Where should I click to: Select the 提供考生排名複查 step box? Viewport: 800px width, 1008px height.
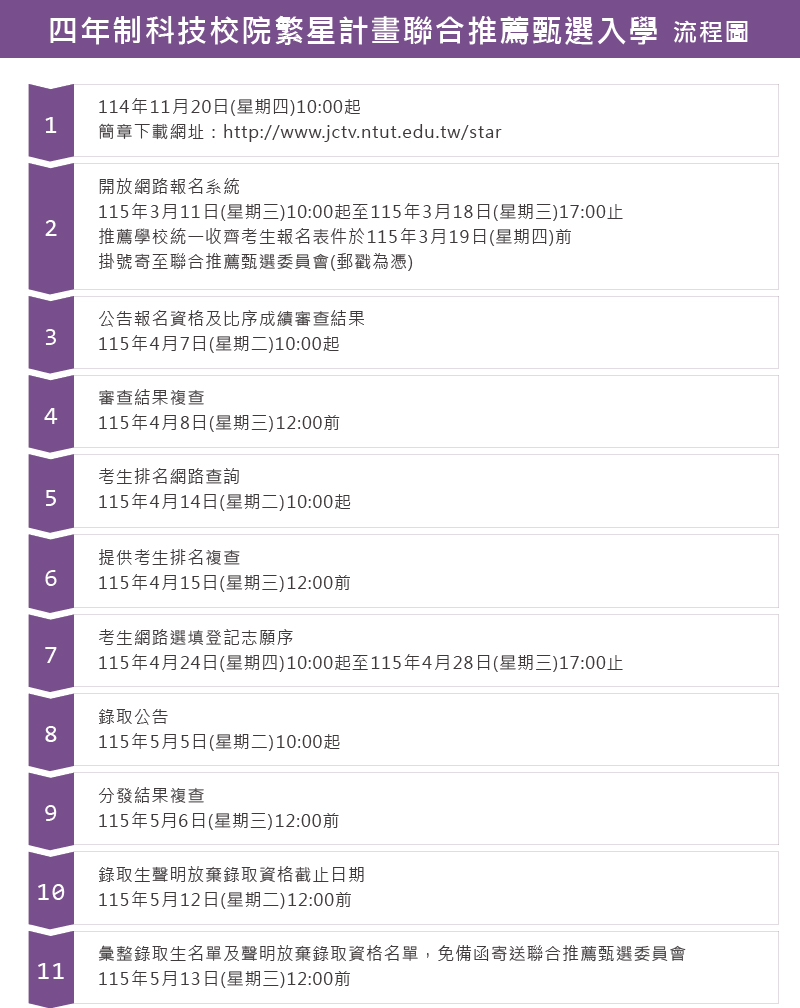426,571
